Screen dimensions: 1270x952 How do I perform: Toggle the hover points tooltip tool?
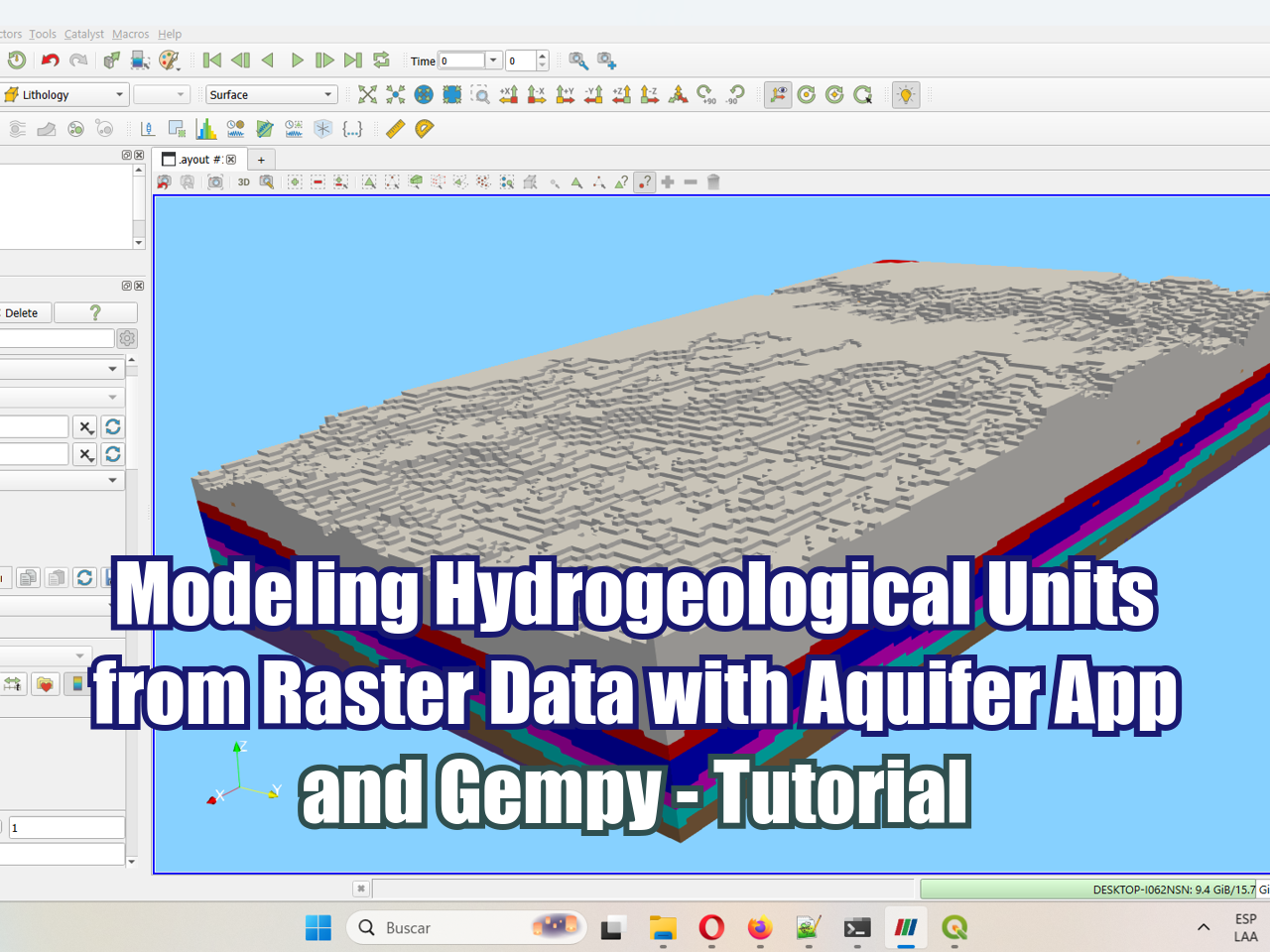pos(644,181)
